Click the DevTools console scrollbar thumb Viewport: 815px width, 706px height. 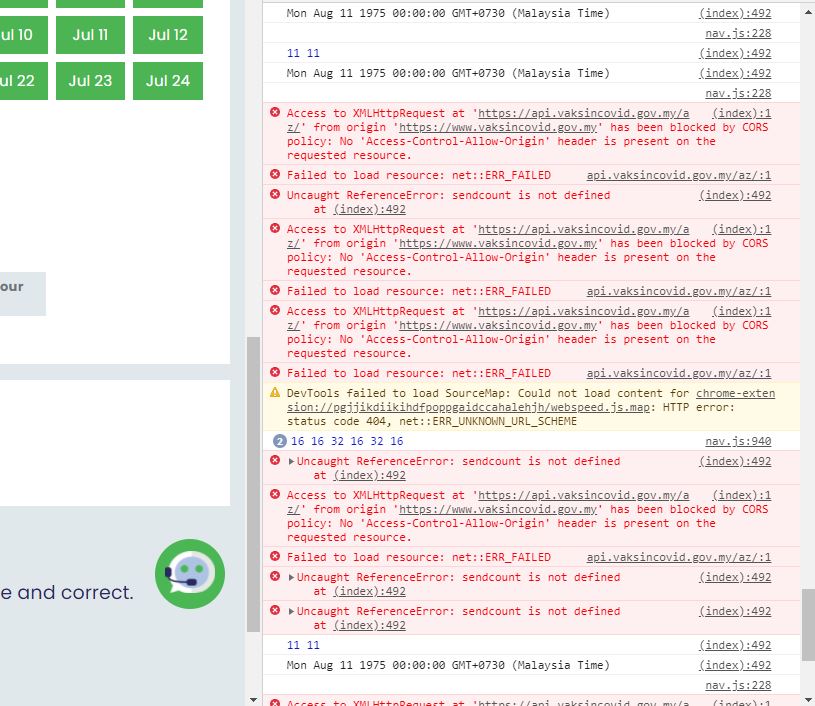point(808,623)
